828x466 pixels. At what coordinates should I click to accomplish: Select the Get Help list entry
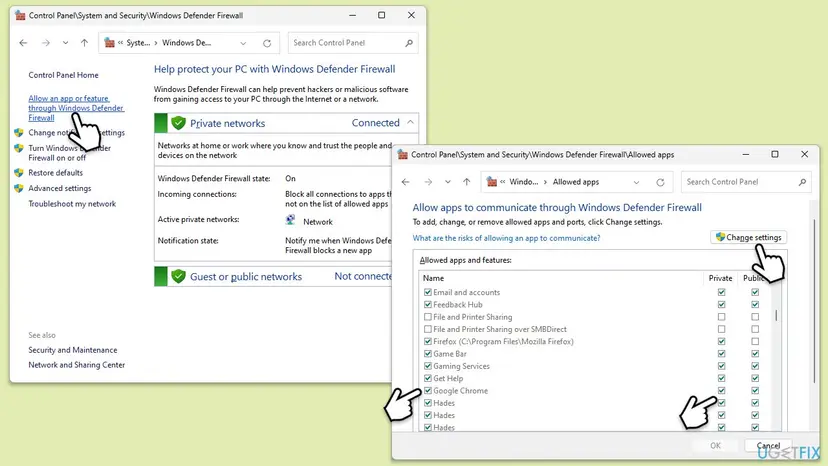[448, 378]
